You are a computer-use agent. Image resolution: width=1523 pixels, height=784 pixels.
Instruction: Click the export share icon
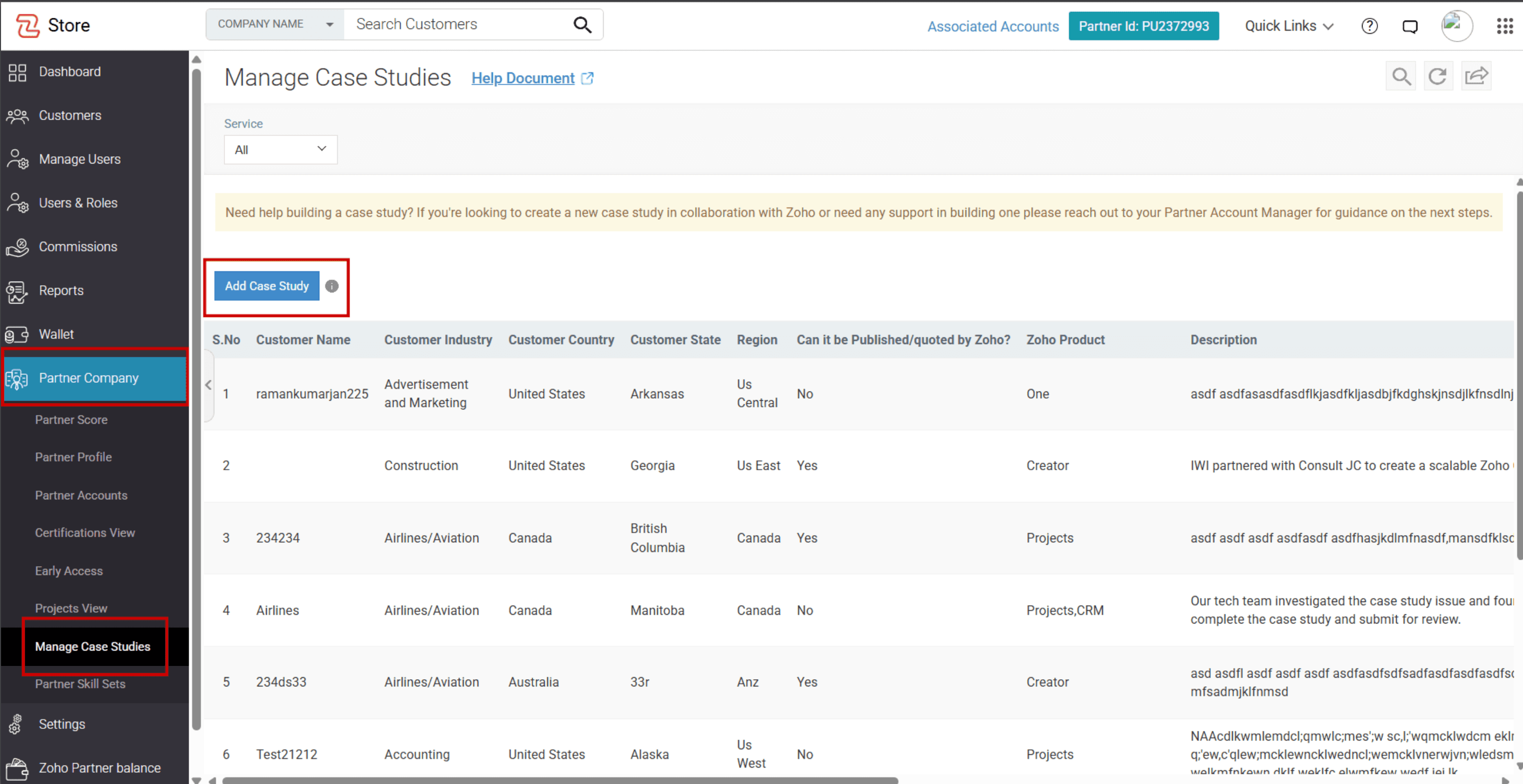tap(1476, 76)
